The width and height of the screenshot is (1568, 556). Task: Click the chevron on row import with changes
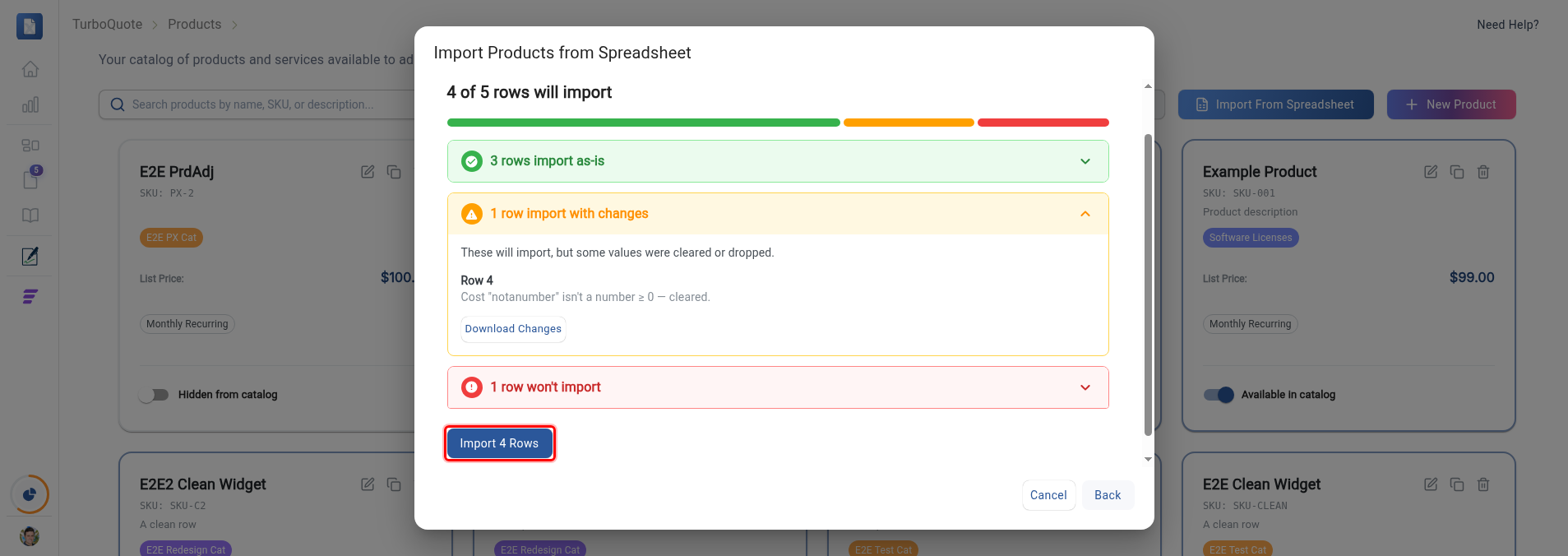coord(1085,214)
